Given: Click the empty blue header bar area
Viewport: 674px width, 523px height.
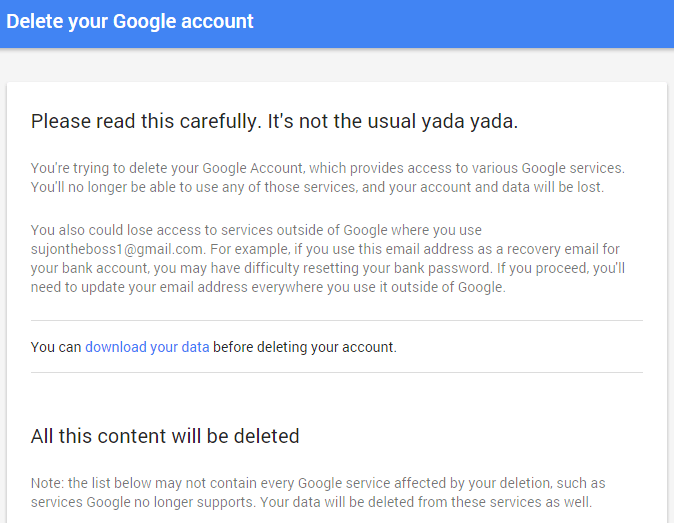Looking at the screenshot, I should point(480,22).
